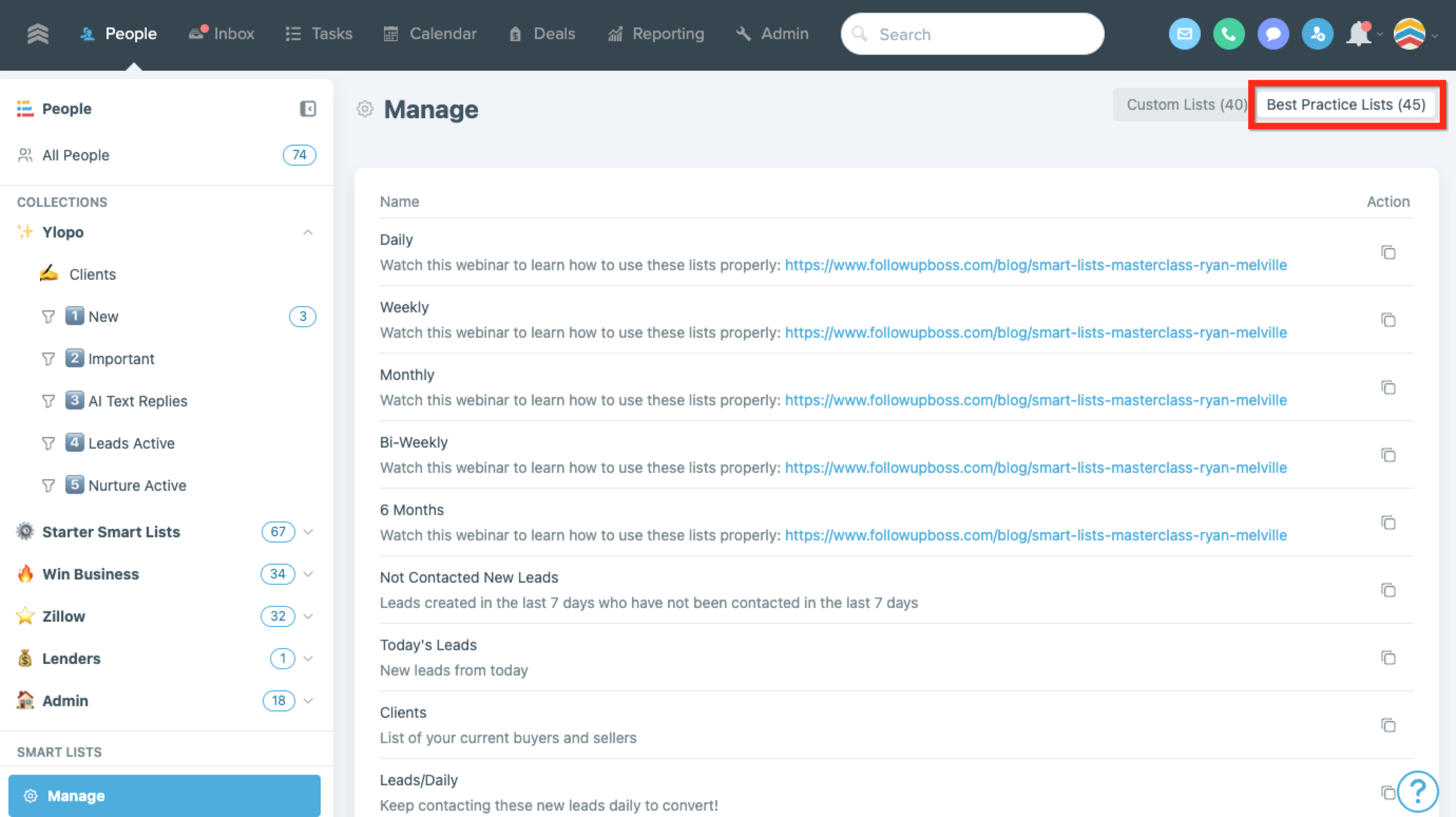Open the Weekly webinar masterclass link
1456x817 pixels.
[1036, 332]
